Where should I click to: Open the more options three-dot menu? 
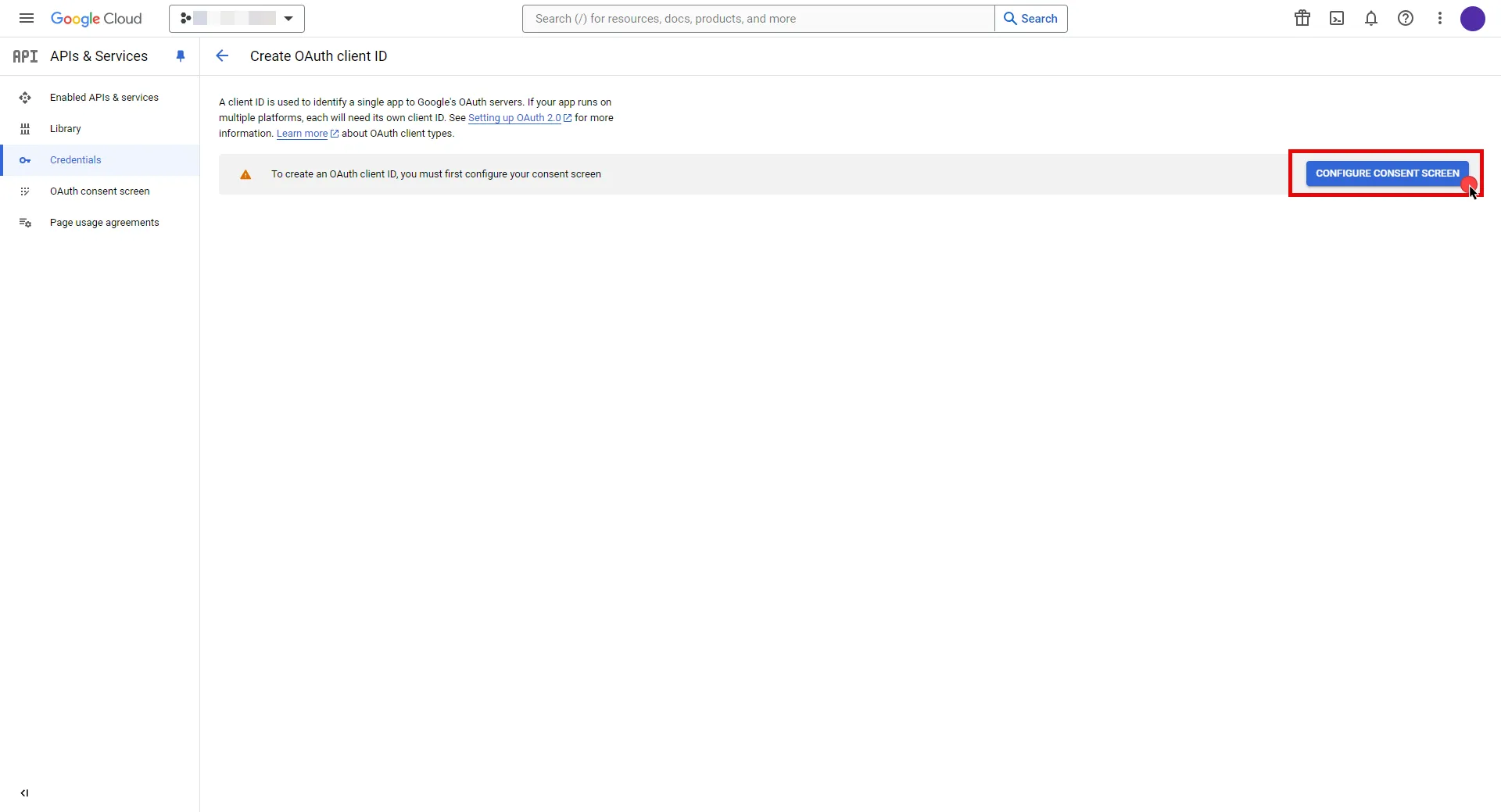pyautogui.click(x=1439, y=18)
